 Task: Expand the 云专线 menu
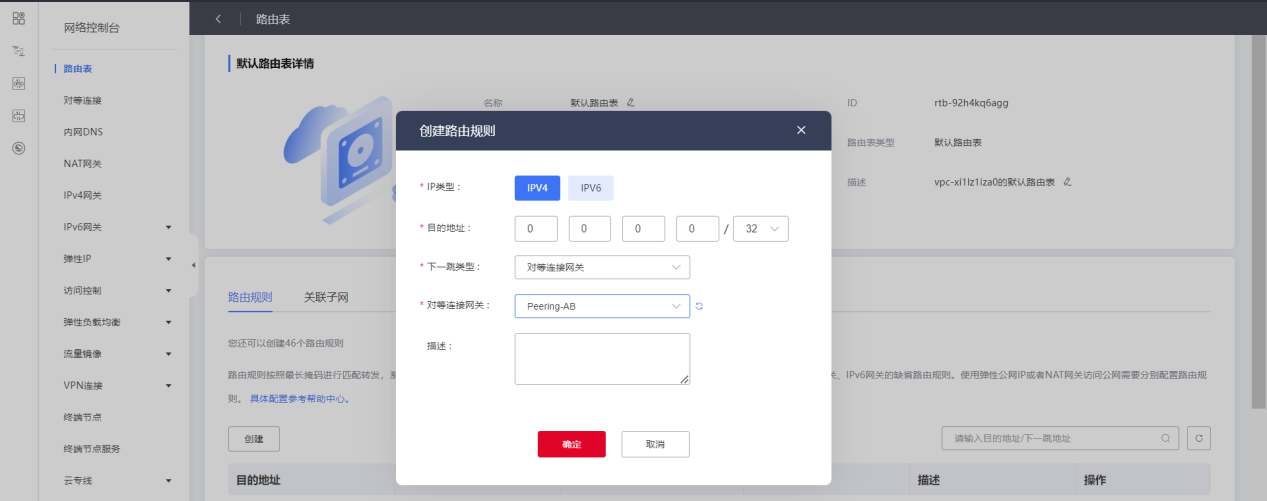point(169,481)
